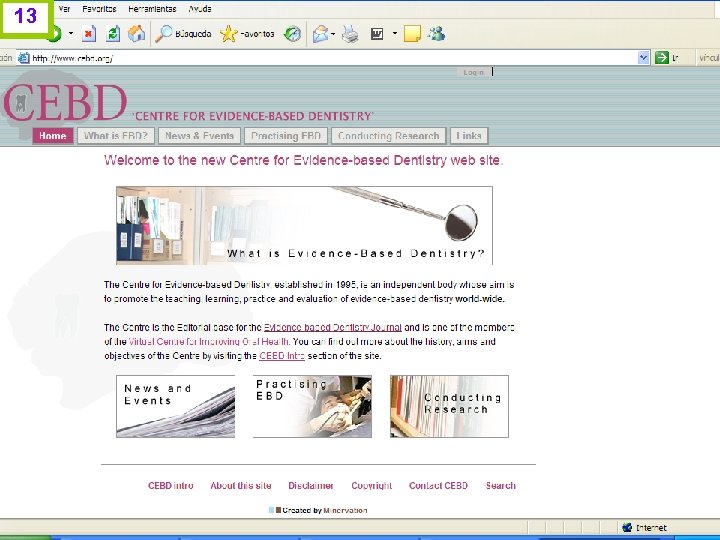
Task: Open the Disclaimer footer link
Action: click(311, 485)
